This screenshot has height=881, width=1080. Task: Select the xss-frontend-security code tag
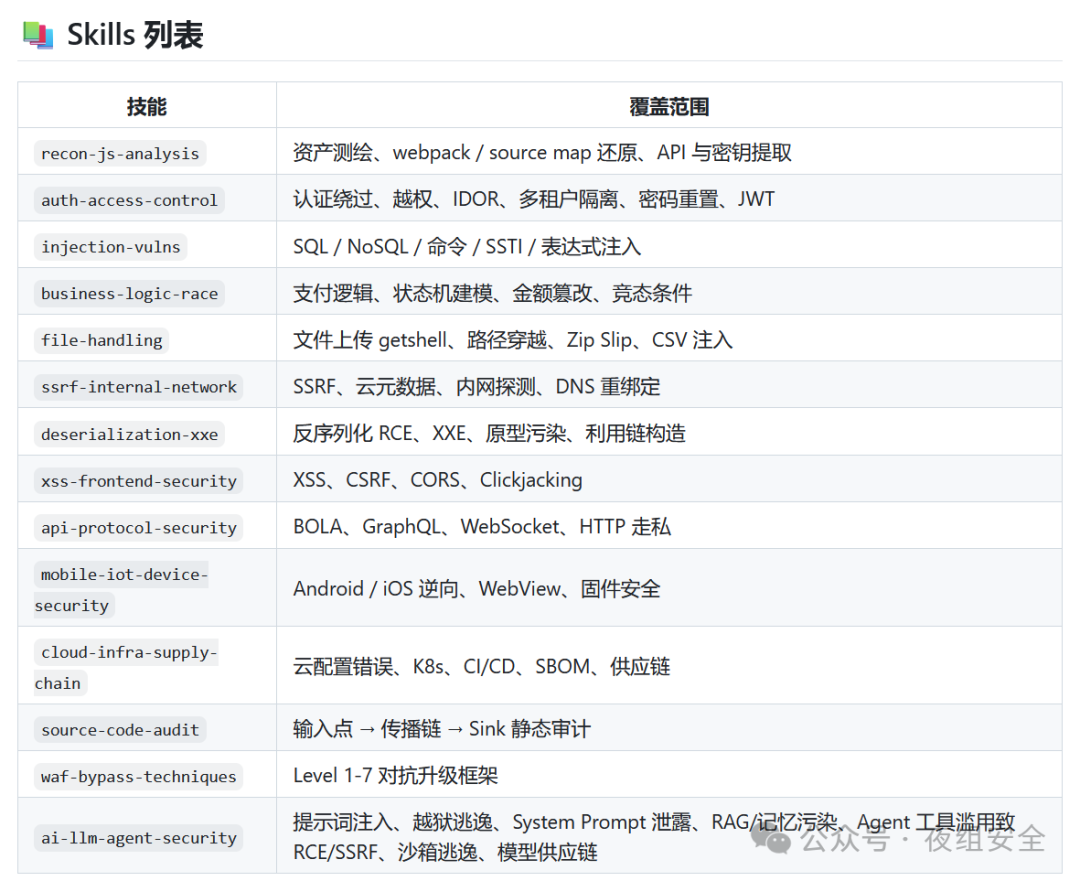(x=138, y=480)
